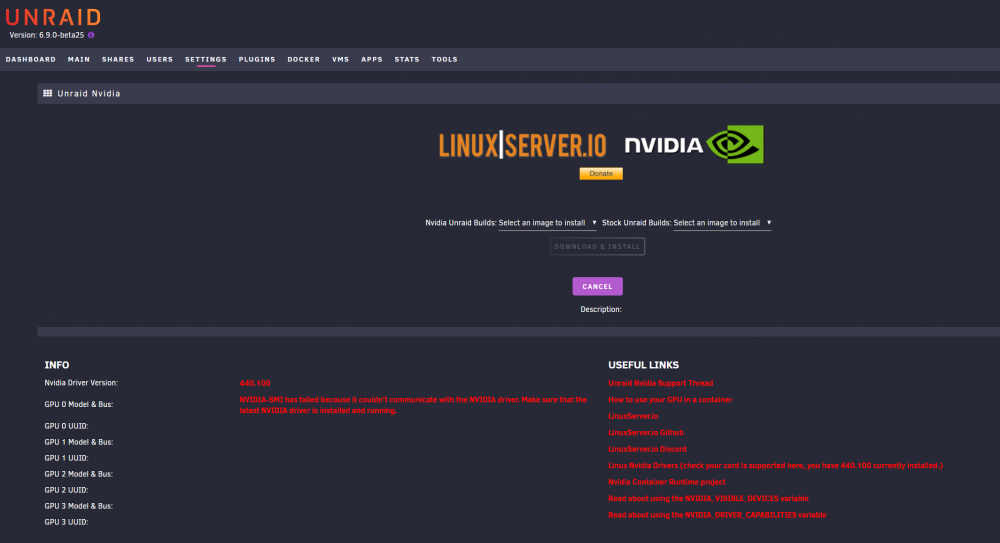Click the GPU 0 UUID label
The width and height of the screenshot is (1000, 543).
[66, 426]
